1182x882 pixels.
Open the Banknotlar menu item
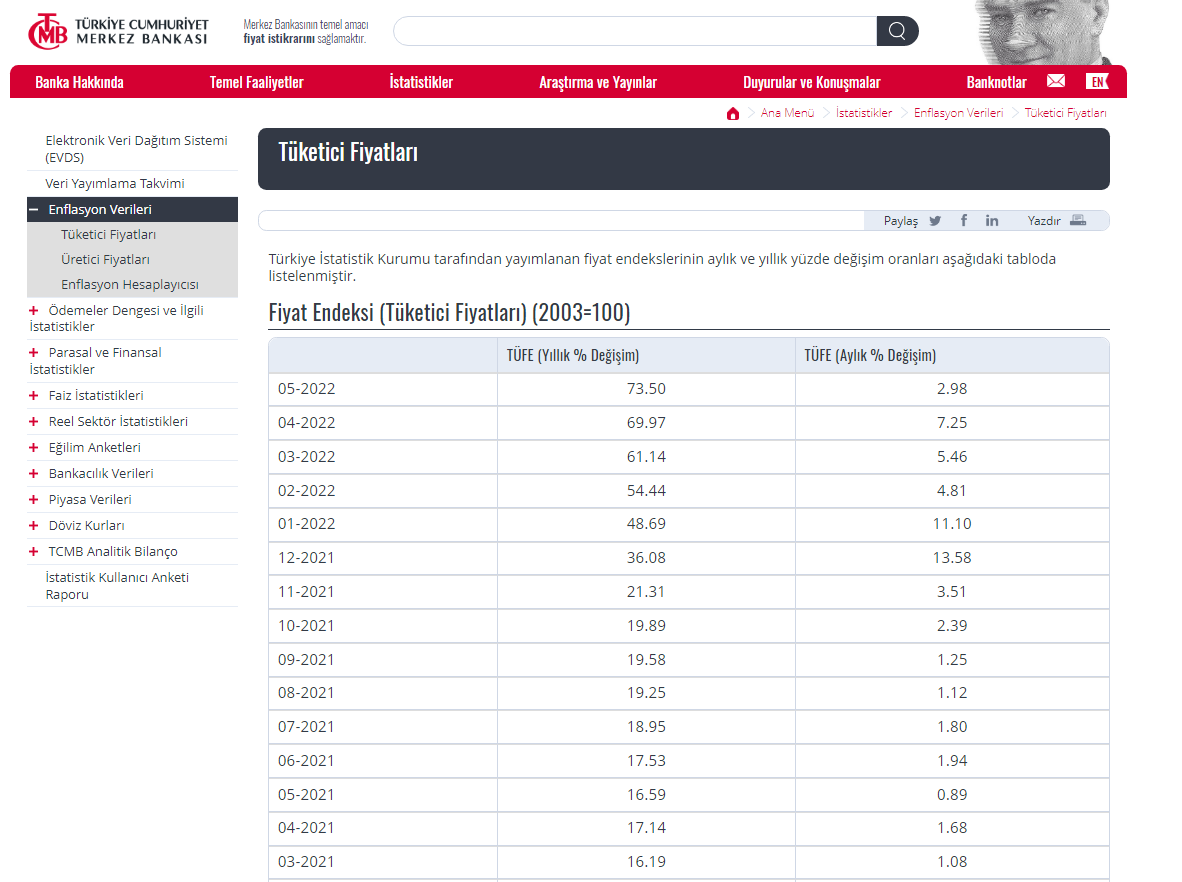(996, 82)
